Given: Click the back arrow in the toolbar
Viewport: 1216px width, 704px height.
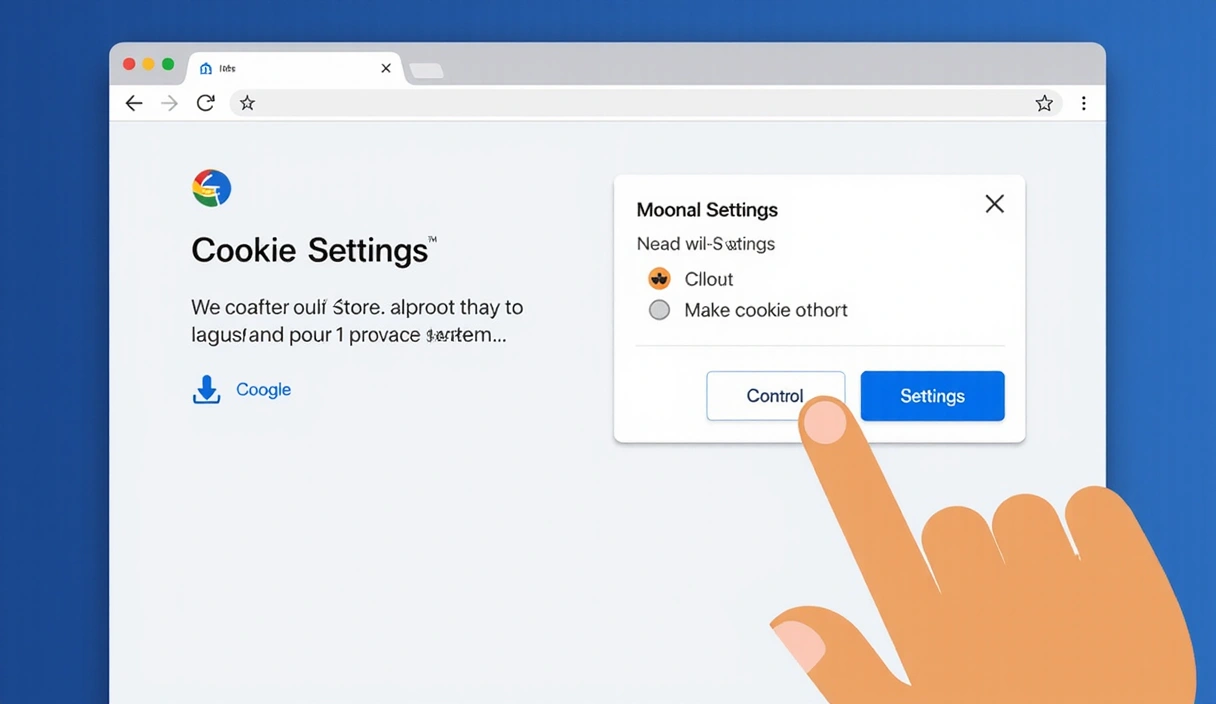Looking at the screenshot, I should tap(134, 103).
